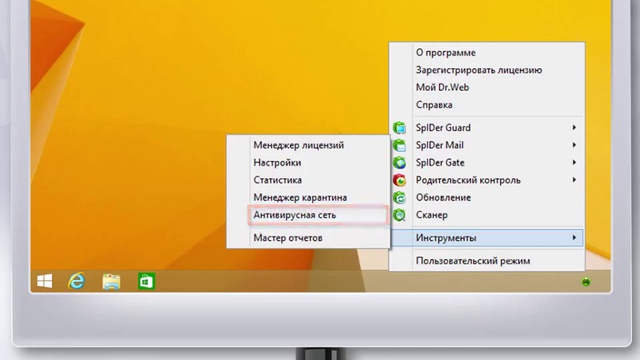The image size is (640, 360).
Task: Expand Родительский контроль submenu arrow
Action: [574, 180]
